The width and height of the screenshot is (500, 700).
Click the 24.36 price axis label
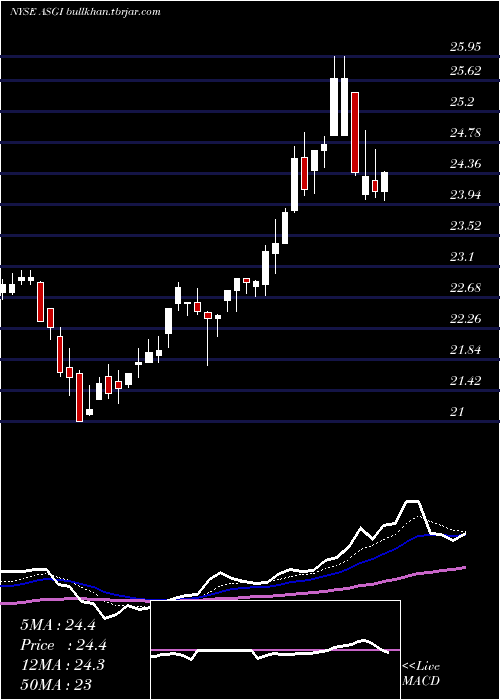click(x=466, y=164)
